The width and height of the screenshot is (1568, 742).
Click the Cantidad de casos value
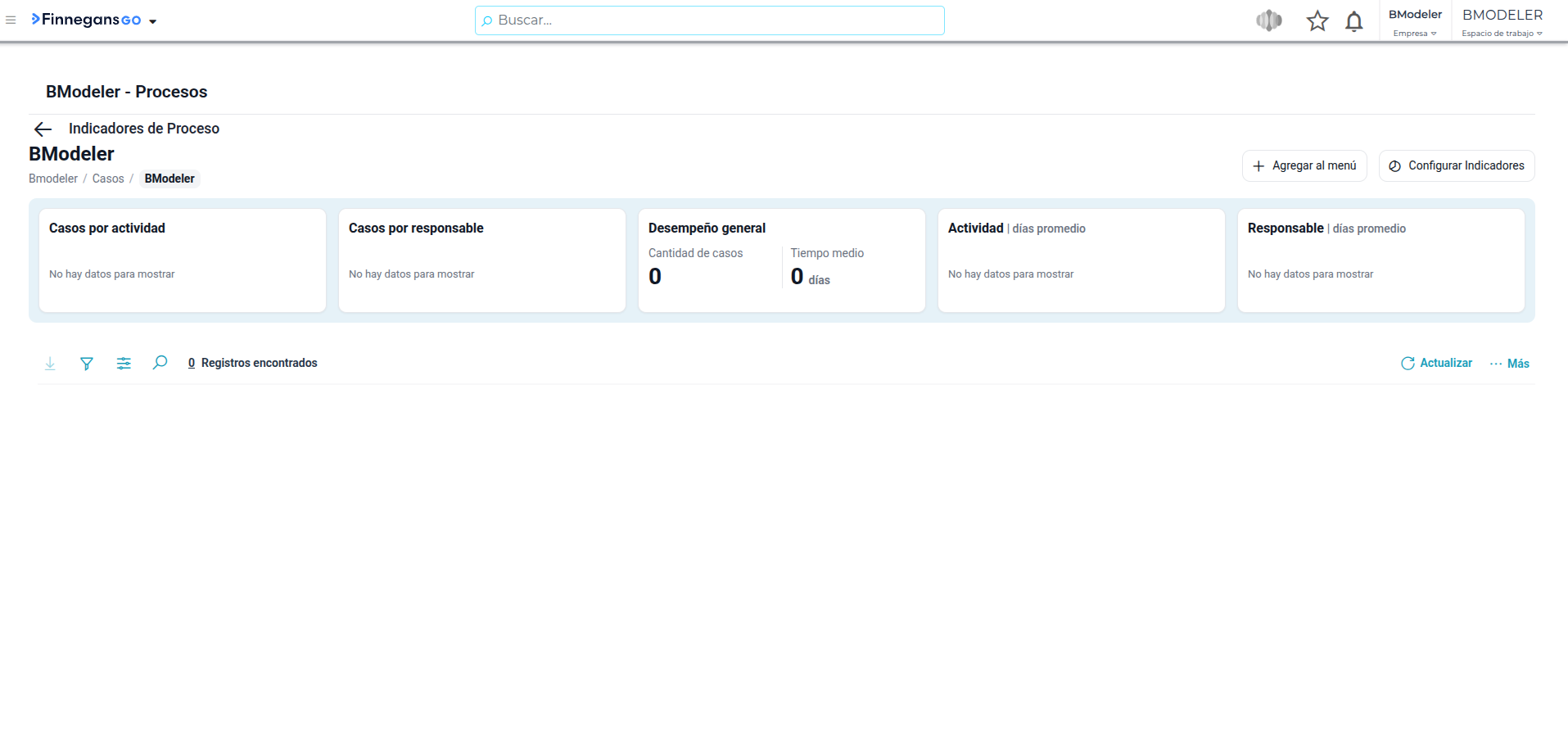[655, 277]
